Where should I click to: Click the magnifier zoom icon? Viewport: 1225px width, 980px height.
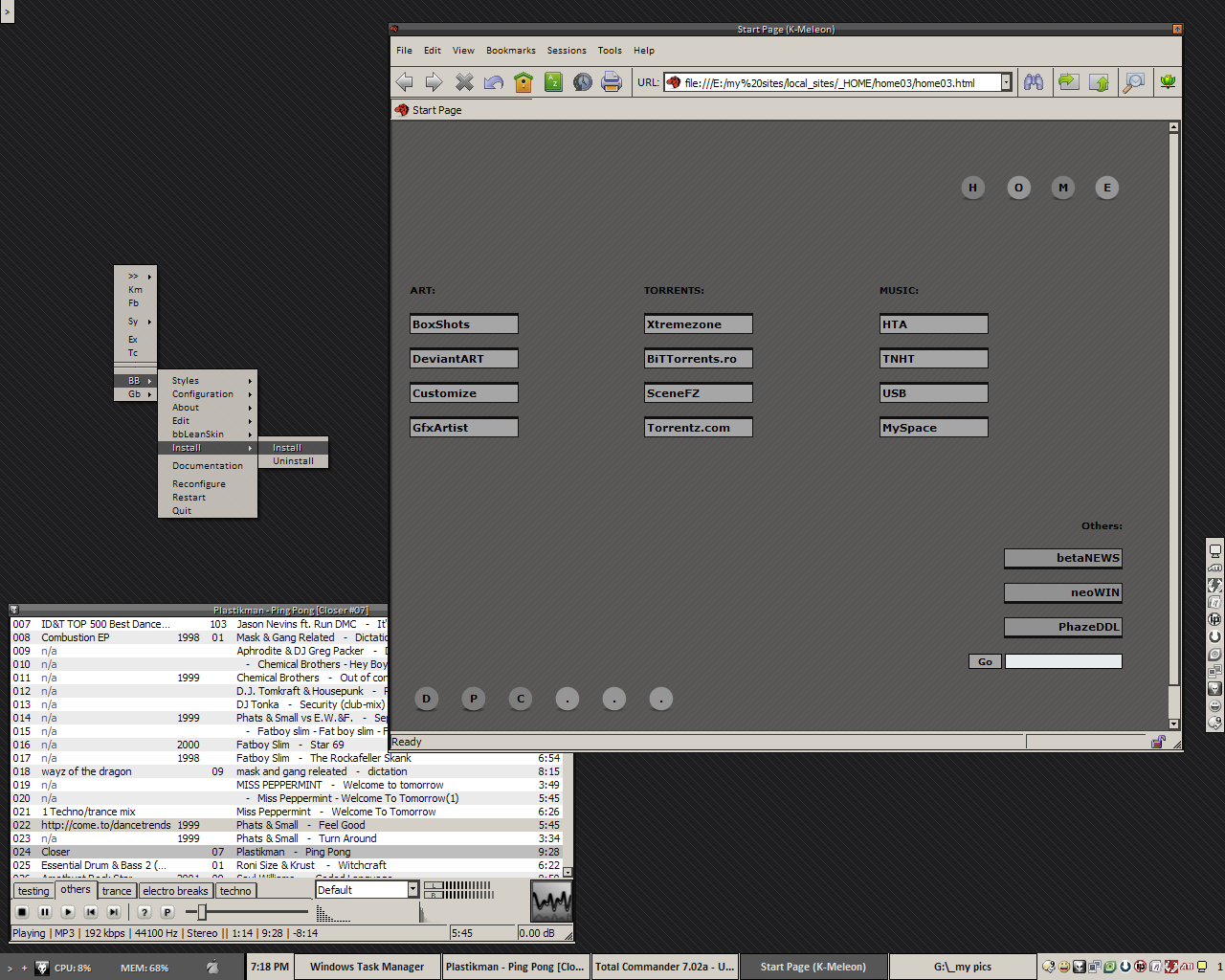pyautogui.click(x=1134, y=82)
